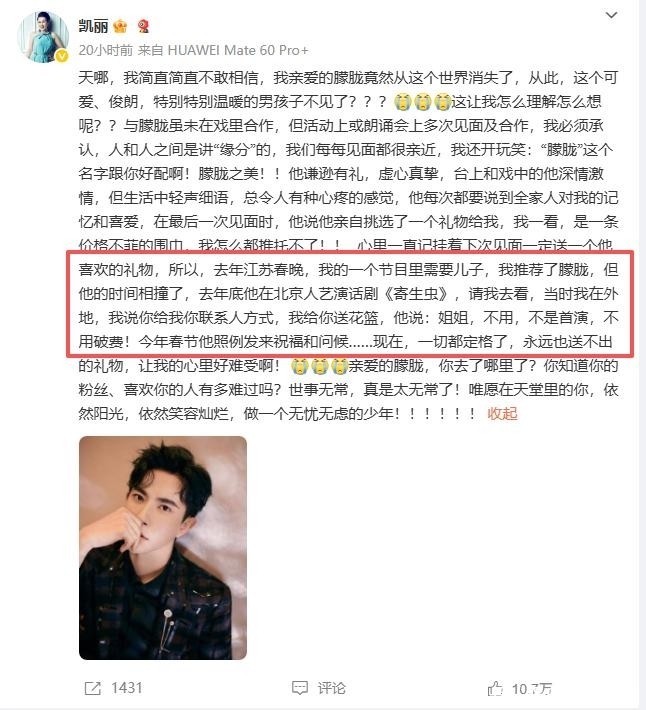Viewport: 646px width, 710px height.
Task: Click first crying emoji group in text
Action: 422,102
